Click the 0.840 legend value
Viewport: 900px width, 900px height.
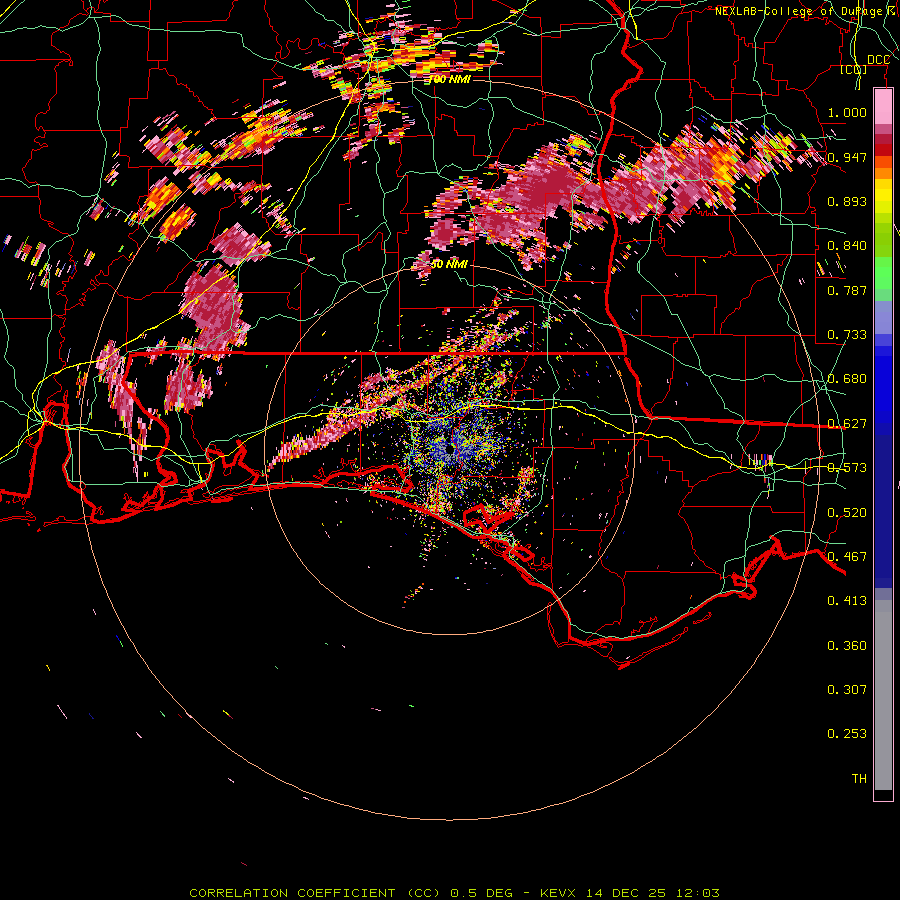pyautogui.click(x=847, y=246)
